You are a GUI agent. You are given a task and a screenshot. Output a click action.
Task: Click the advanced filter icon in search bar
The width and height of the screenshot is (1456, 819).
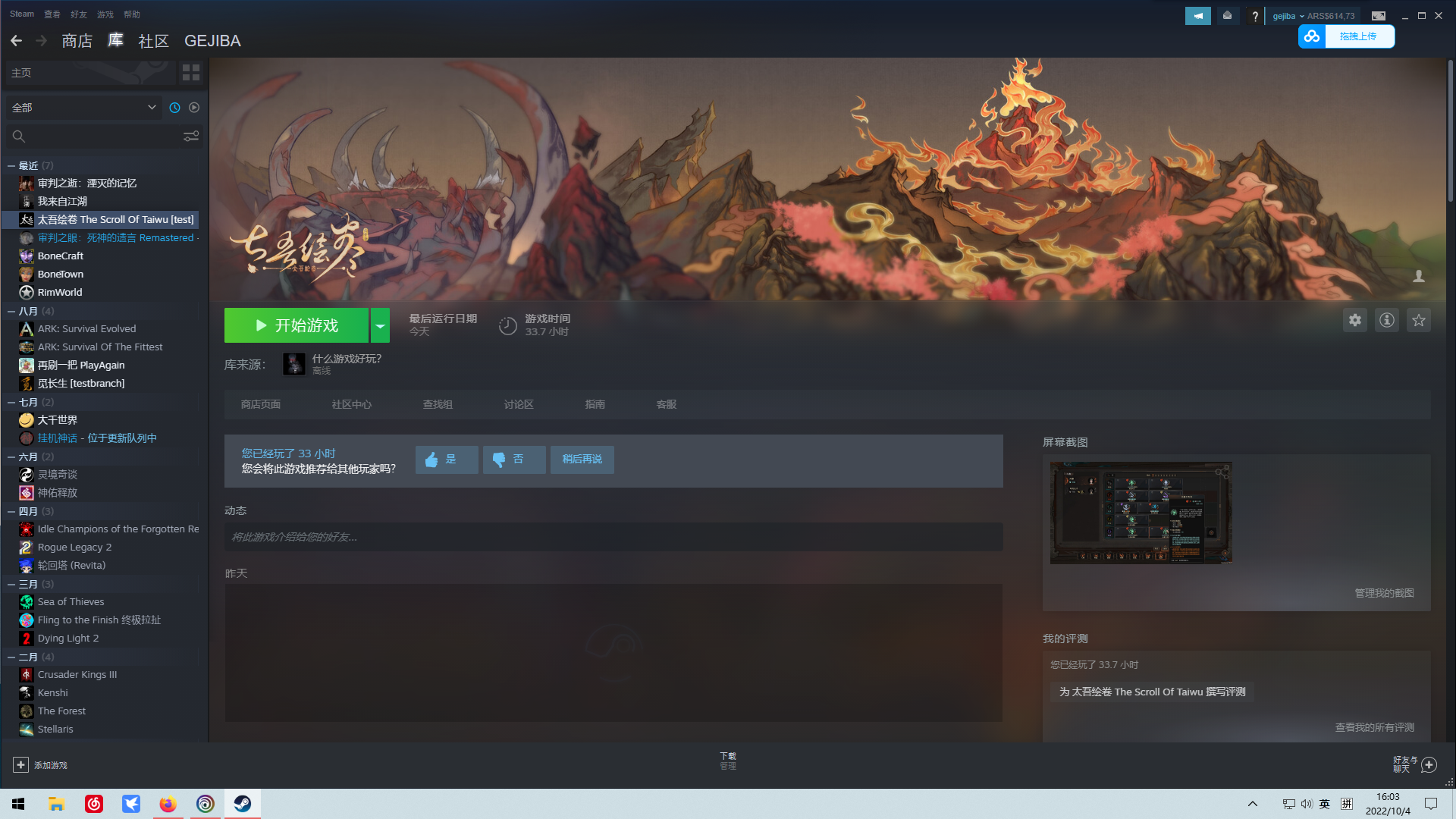pyautogui.click(x=191, y=136)
